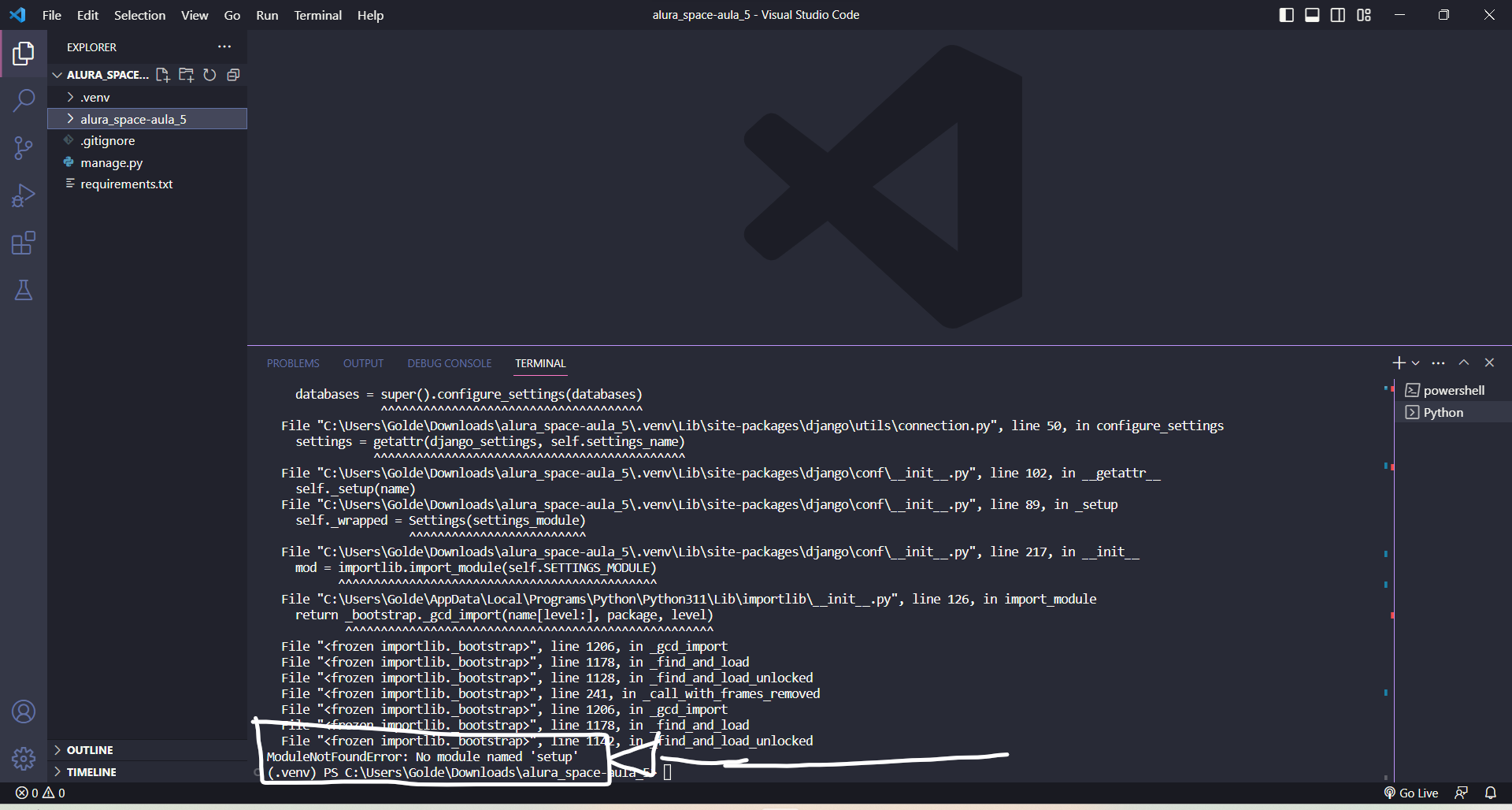1512x810 pixels.
Task: Open the File menu
Action: (x=52, y=15)
